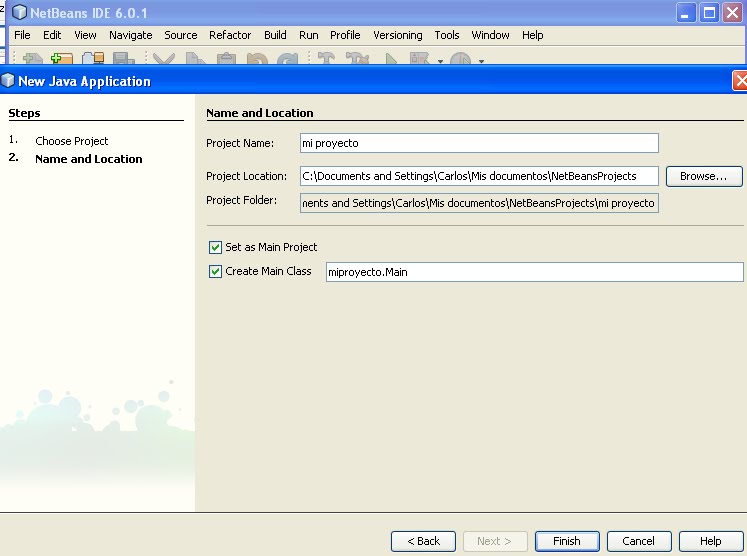This screenshot has width=747, height=556.
Task: Click the Clean and Build icon
Action: tap(357, 59)
